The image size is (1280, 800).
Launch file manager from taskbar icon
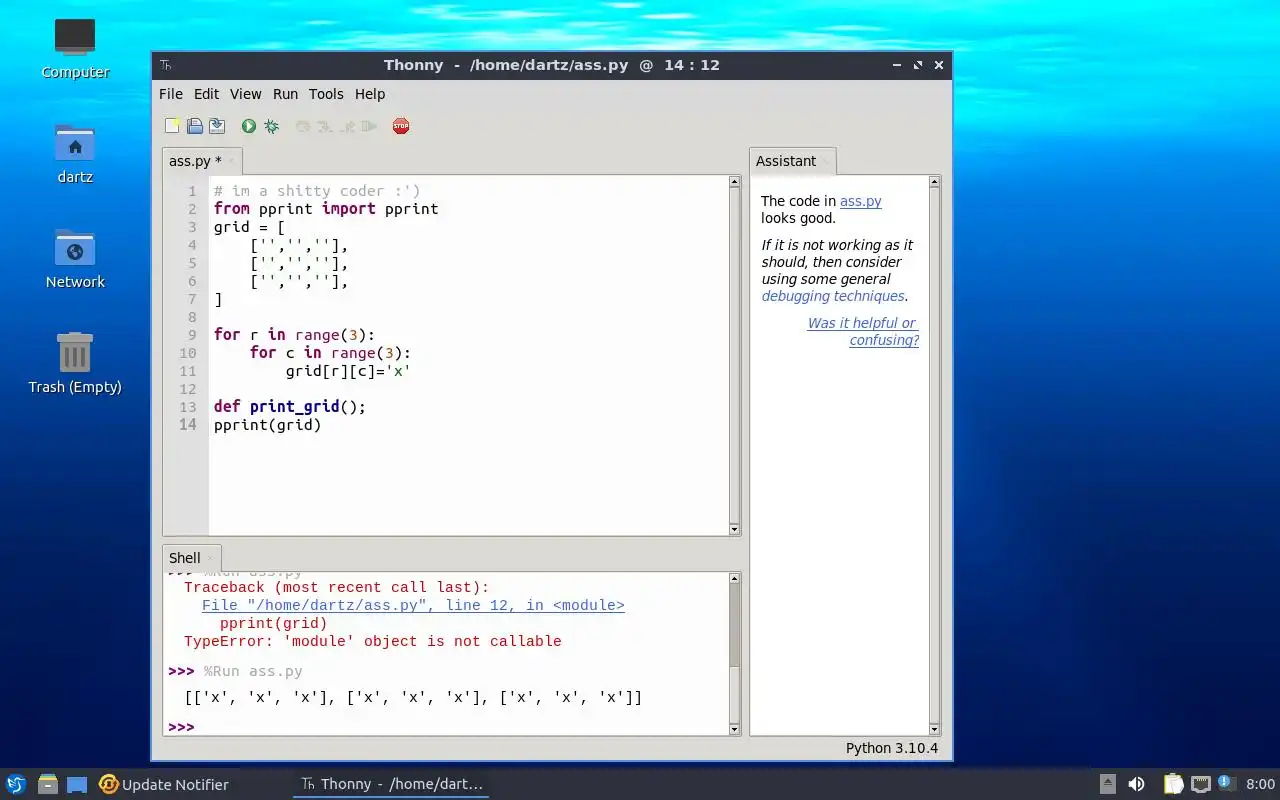(x=47, y=784)
